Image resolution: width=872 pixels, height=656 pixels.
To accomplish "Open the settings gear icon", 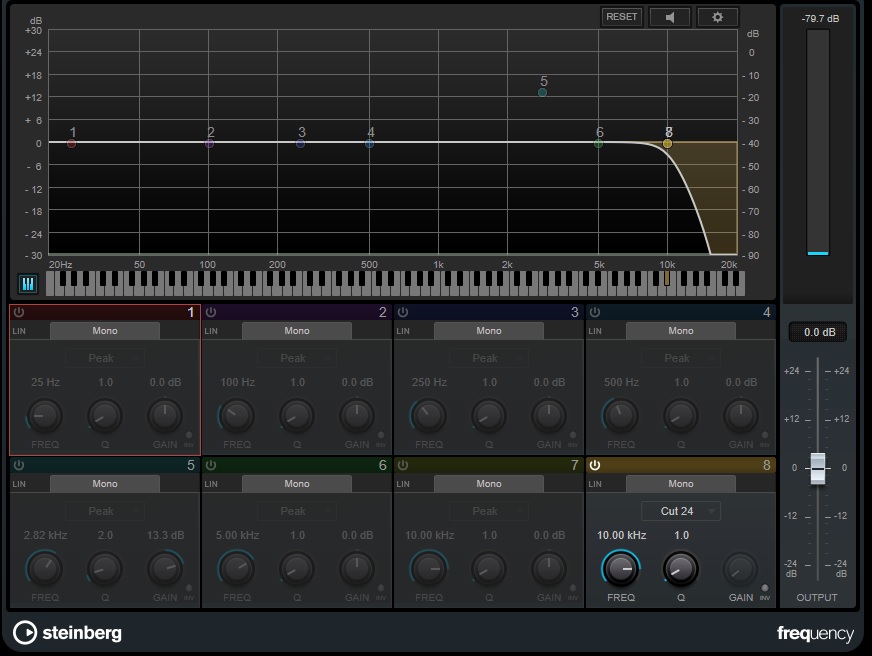I will click(x=717, y=17).
